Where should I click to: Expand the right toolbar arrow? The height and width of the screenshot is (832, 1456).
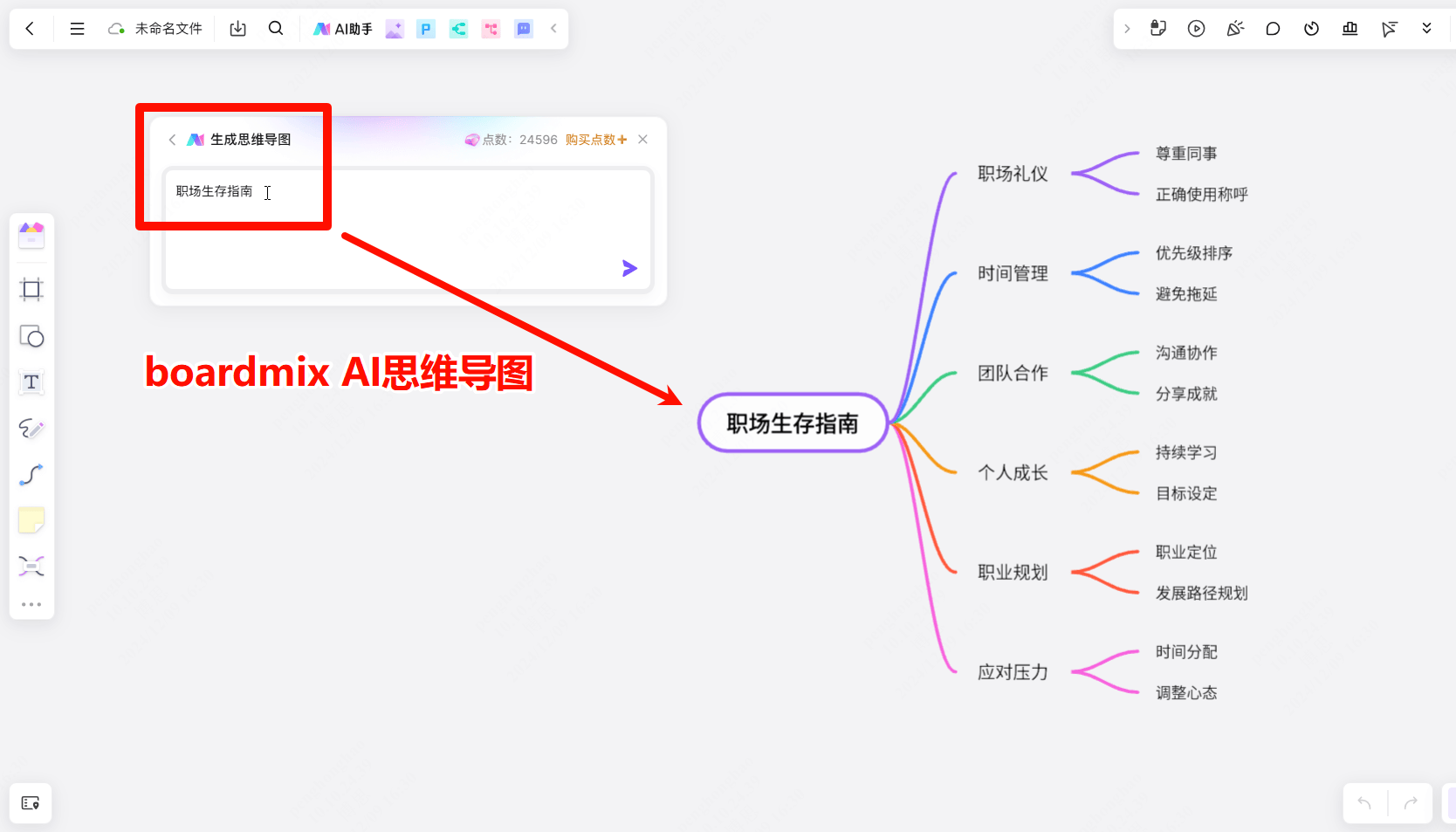tap(1127, 29)
